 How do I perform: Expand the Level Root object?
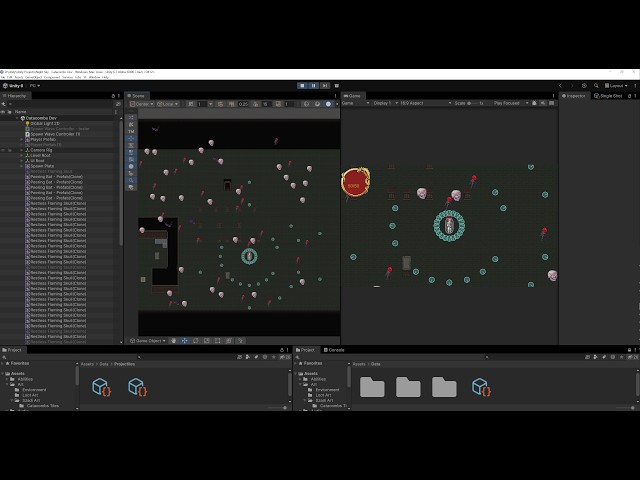[22, 155]
